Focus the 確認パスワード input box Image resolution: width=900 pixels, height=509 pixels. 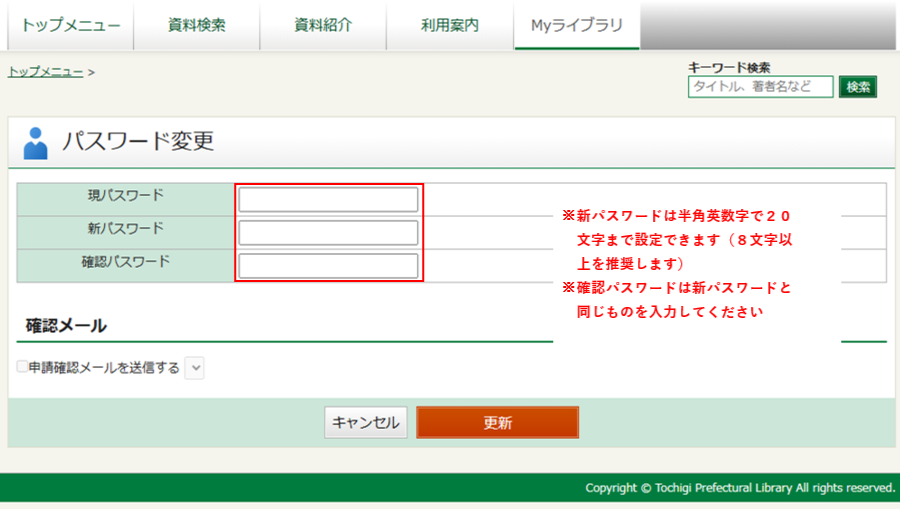tap(328, 266)
